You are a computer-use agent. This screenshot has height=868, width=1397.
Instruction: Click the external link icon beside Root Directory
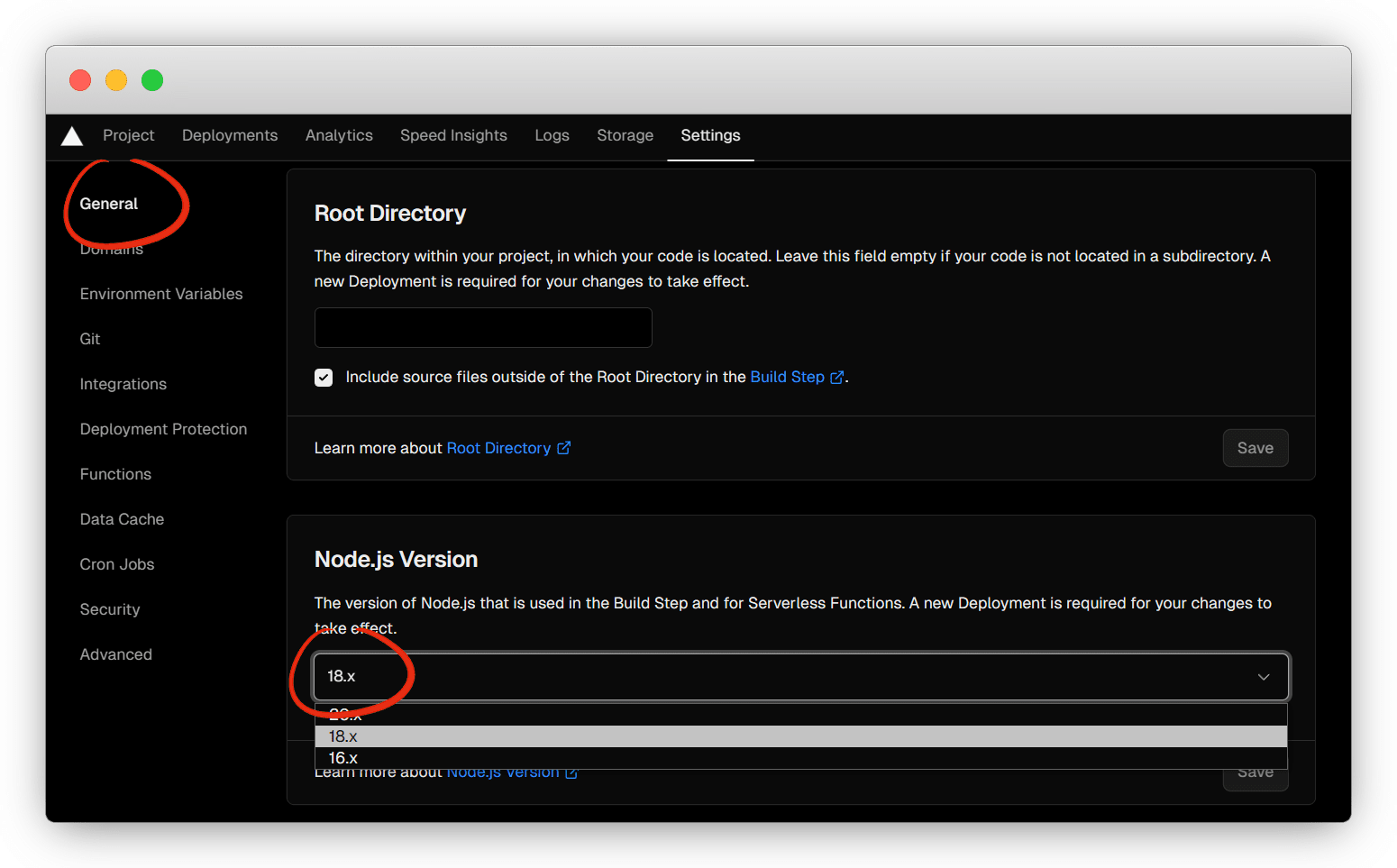click(x=563, y=448)
